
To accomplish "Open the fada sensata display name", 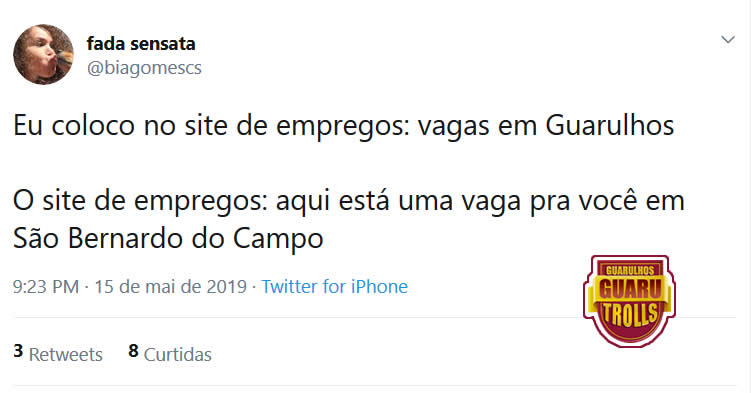I will click(141, 44).
